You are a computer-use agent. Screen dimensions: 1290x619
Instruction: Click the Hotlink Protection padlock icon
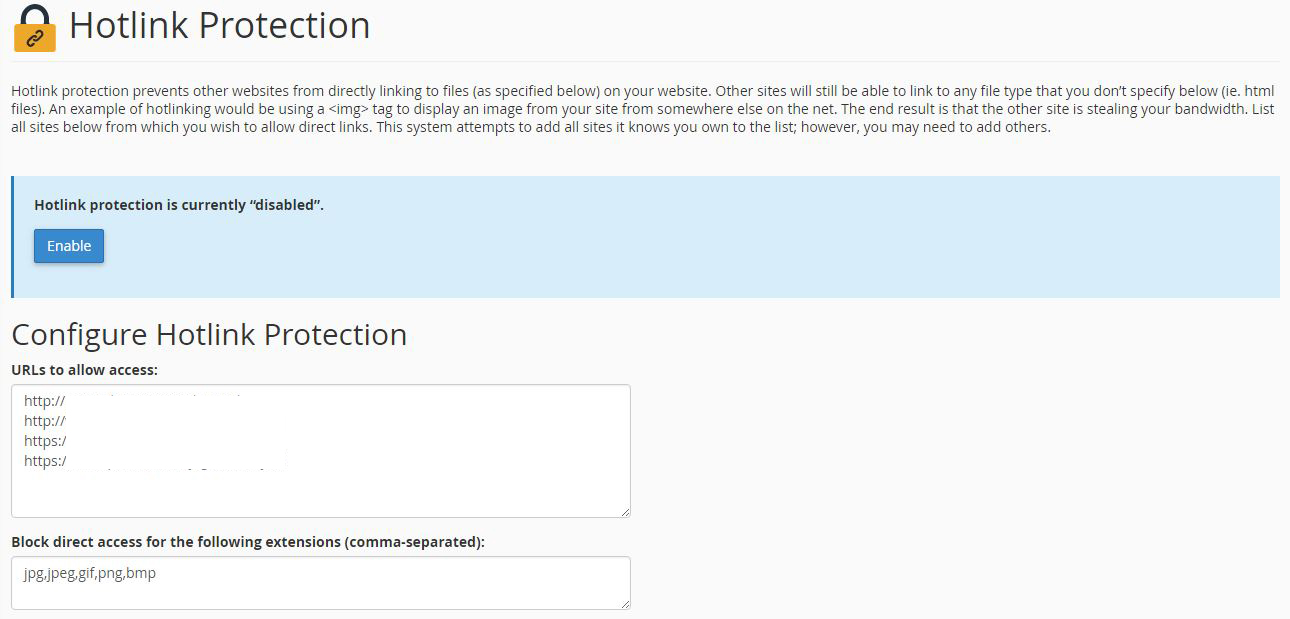pos(34,27)
